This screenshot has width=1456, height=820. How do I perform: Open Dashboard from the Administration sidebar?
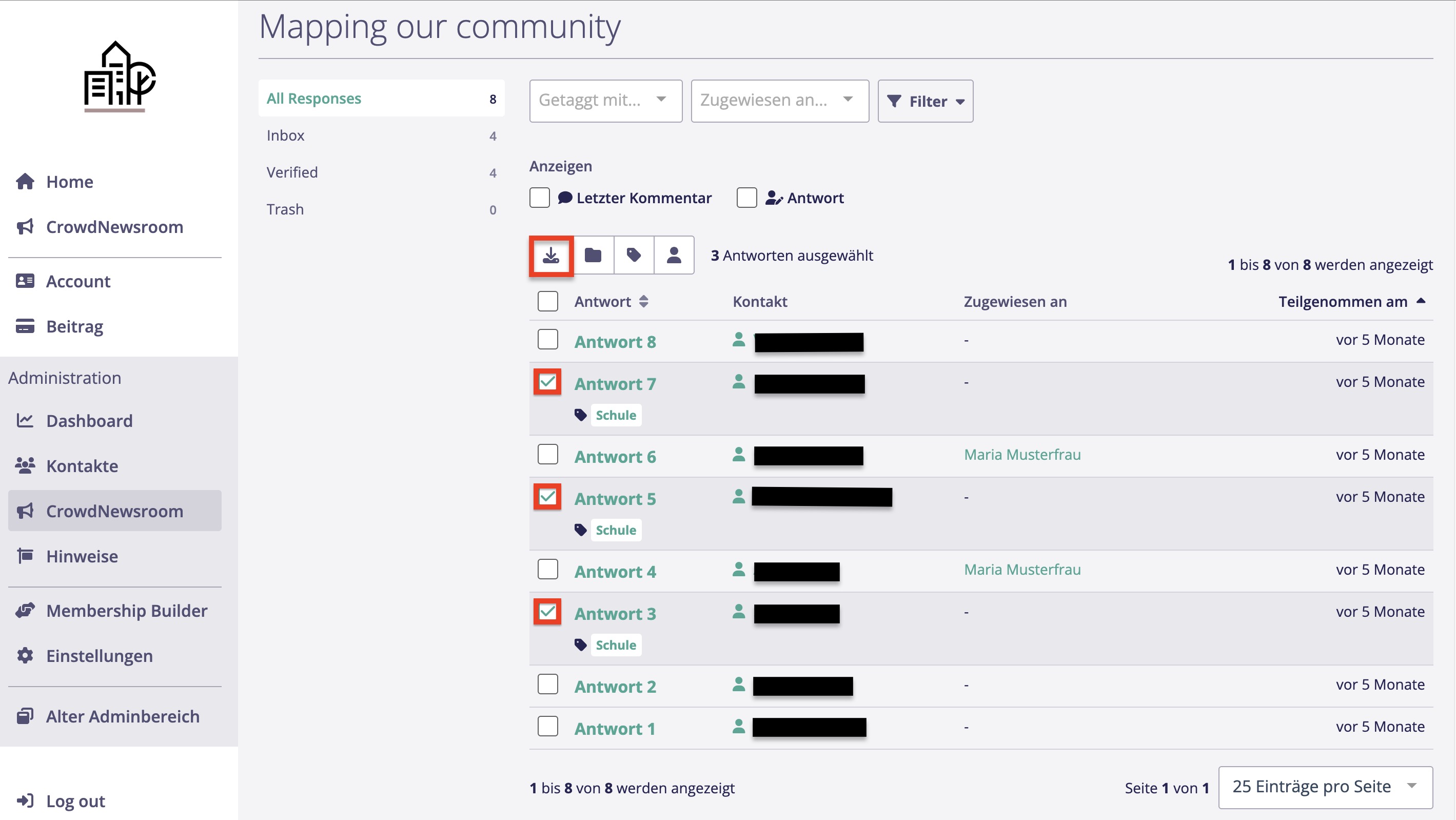point(89,420)
